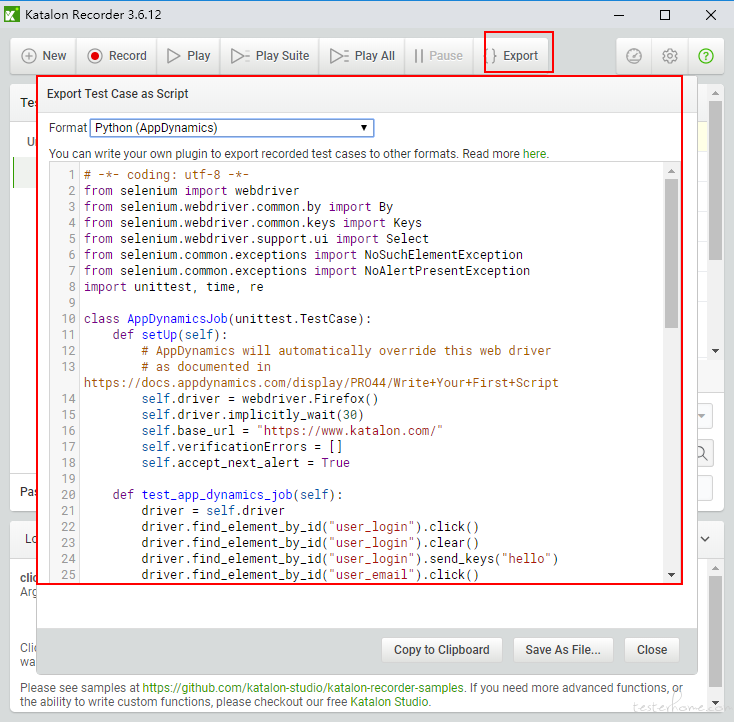Click the dropdown arrow right of dialog
The width and height of the screenshot is (734, 722).
click(x=702, y=416)
